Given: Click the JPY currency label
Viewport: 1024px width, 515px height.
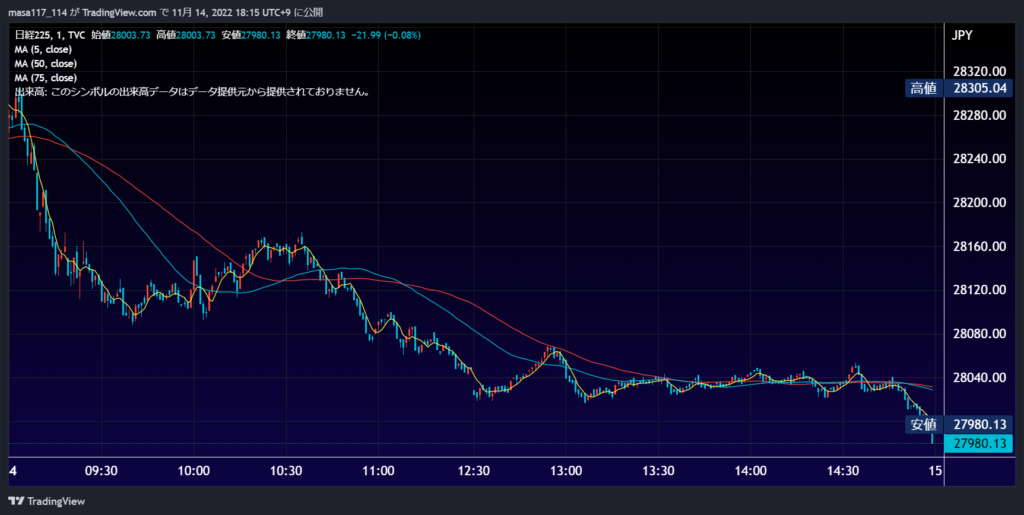Looking at the screenshot, I should click(x=961, y=35).
